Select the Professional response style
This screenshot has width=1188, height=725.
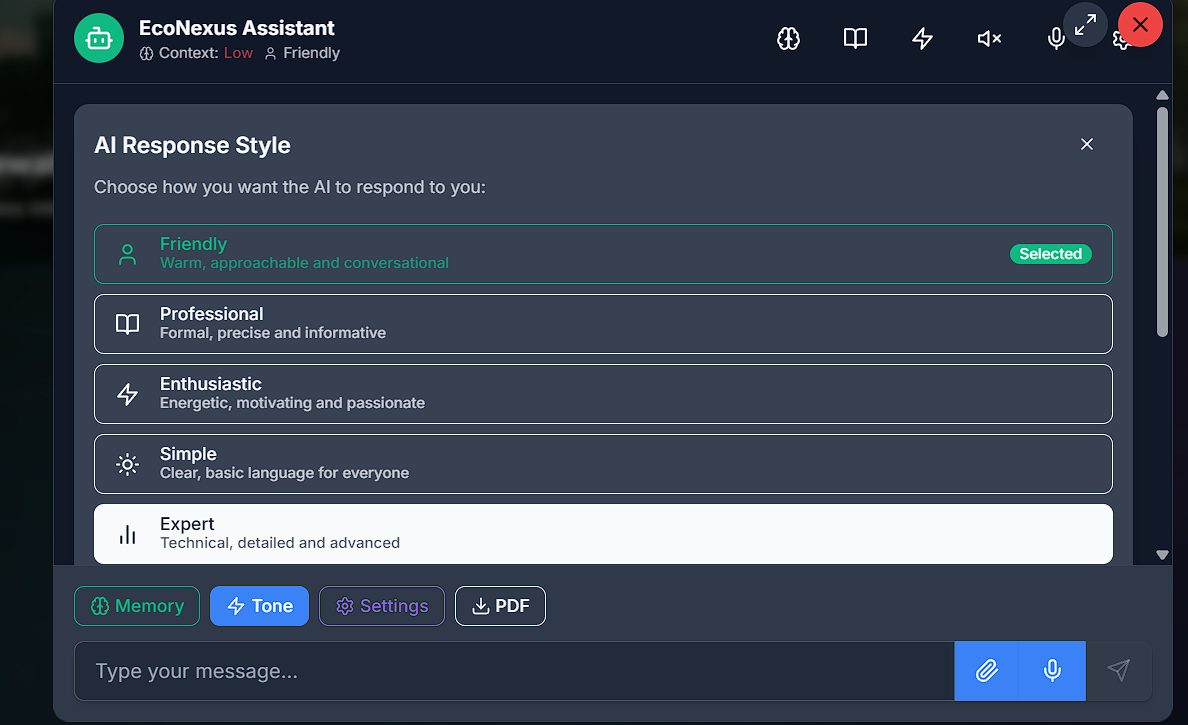(x=603, y=324)
